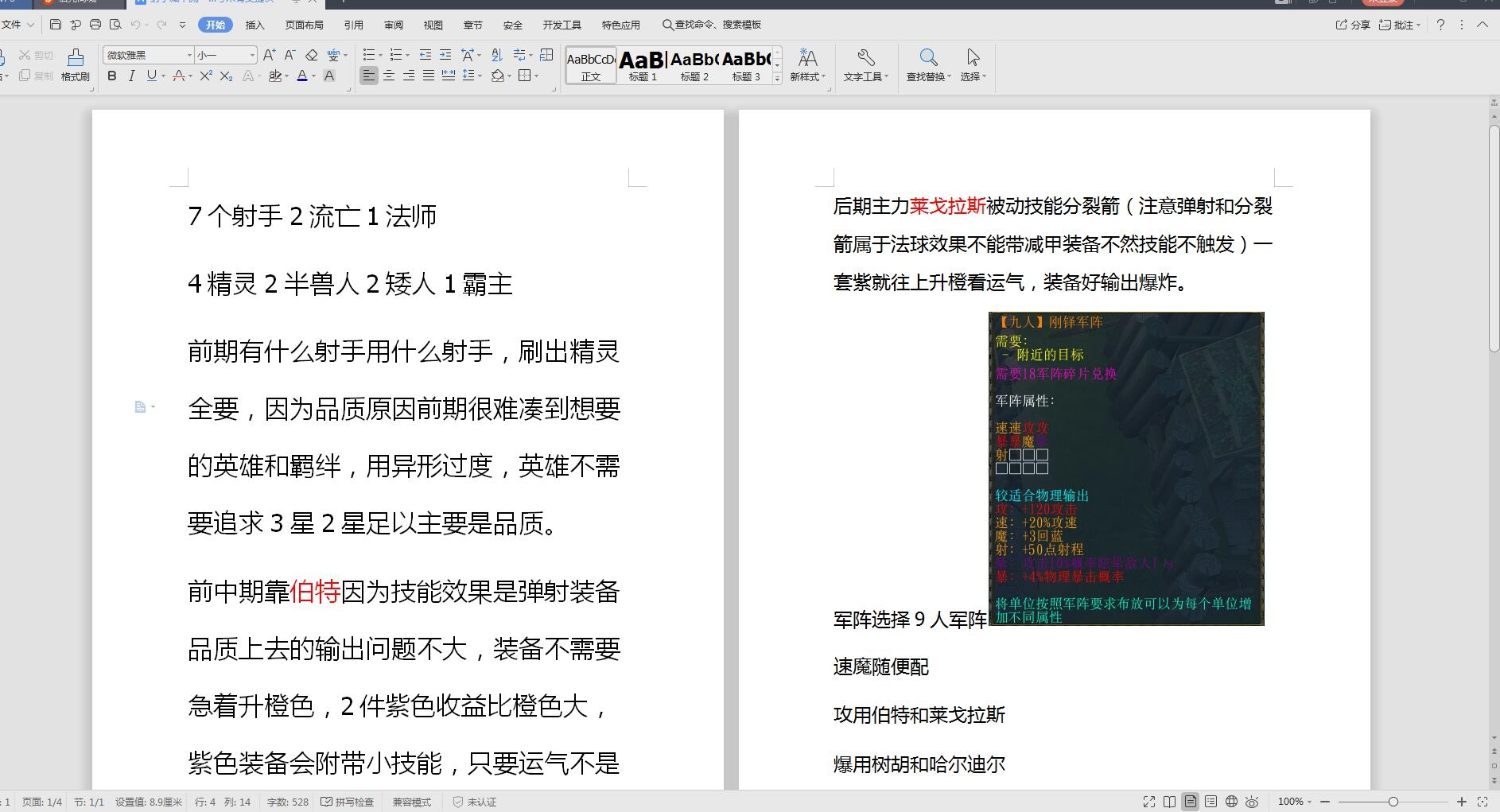Switch to the Review (审阅) tab

pos(394,25)
